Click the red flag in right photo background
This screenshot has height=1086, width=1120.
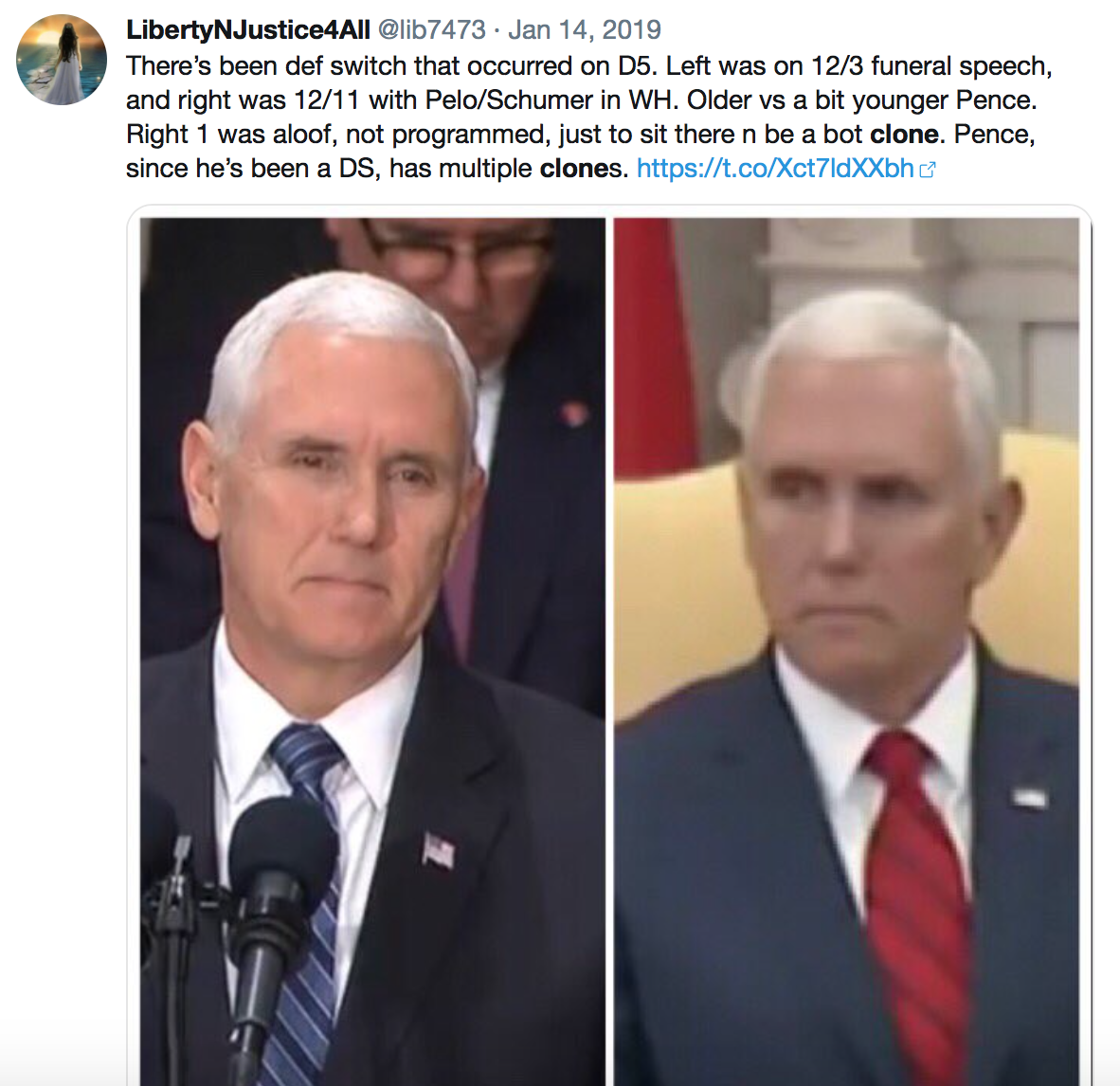(654, 343)
